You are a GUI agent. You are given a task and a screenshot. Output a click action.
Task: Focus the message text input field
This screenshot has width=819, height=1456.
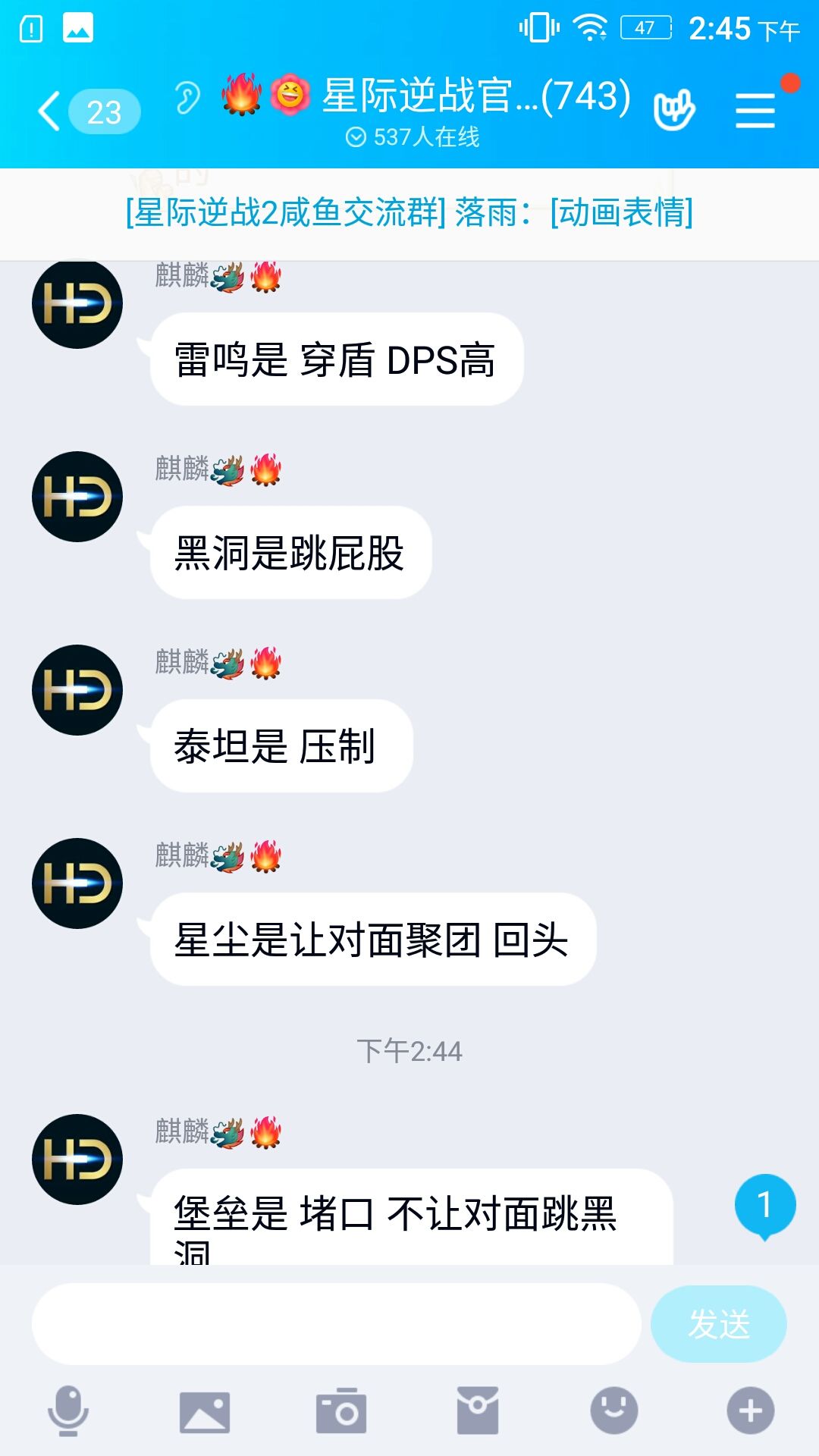point(337,1324)
